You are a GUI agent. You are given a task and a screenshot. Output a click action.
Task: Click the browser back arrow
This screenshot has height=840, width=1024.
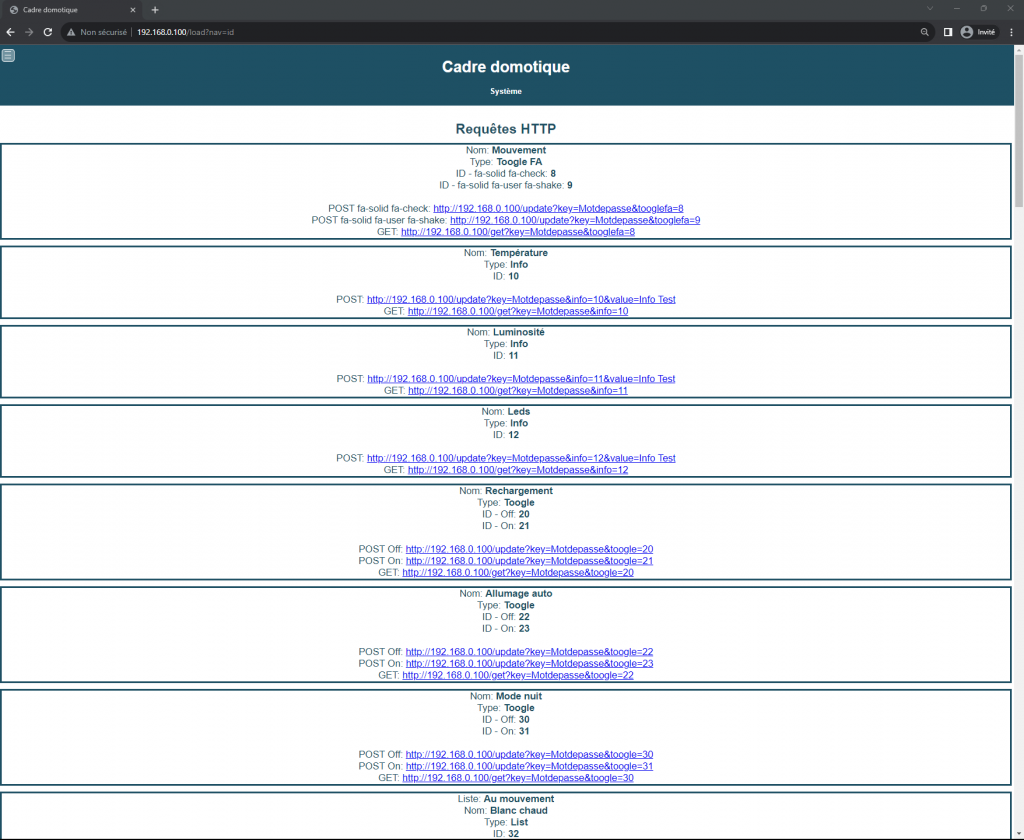[10, 32]
